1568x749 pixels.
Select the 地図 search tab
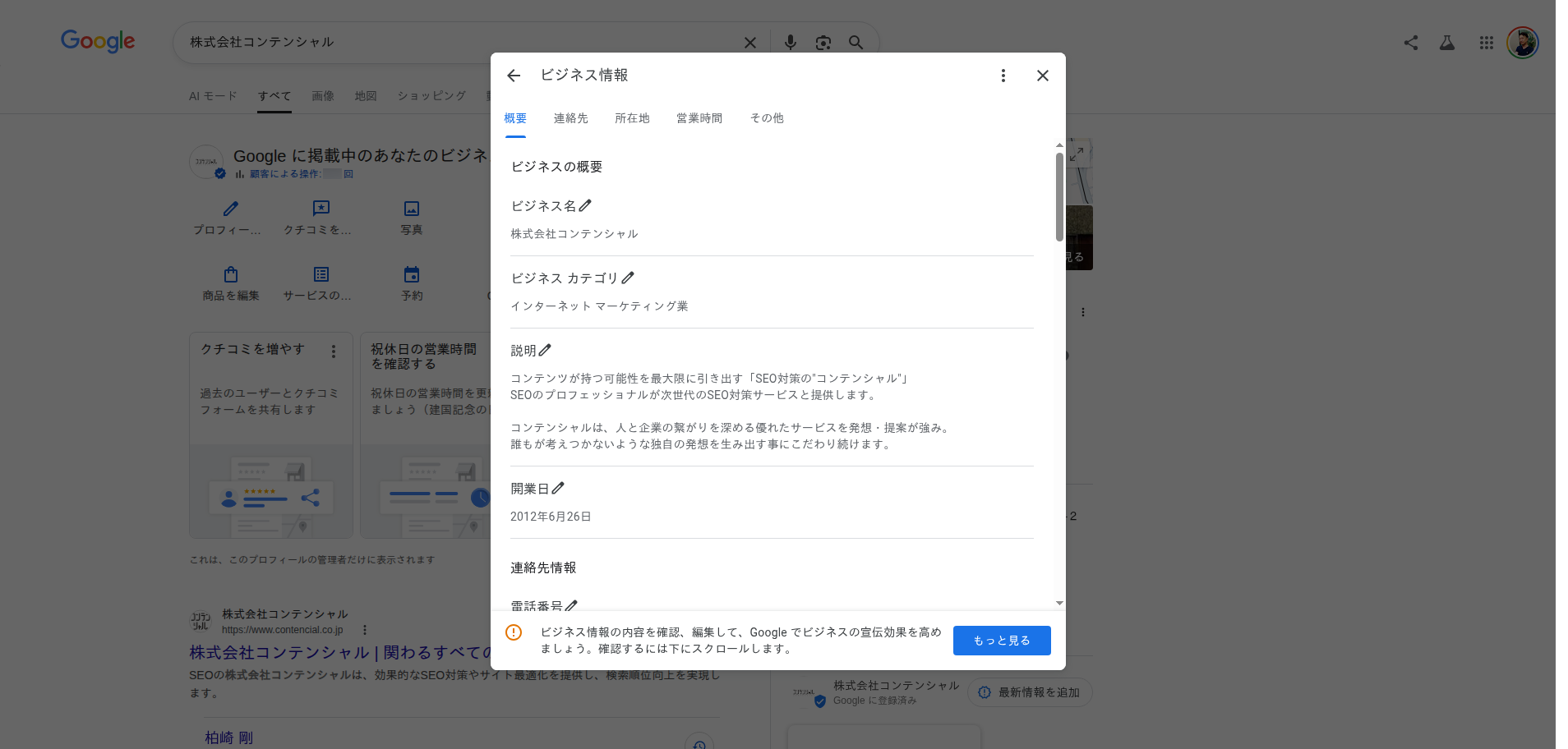pyautogui.click(x=366, y=95)
